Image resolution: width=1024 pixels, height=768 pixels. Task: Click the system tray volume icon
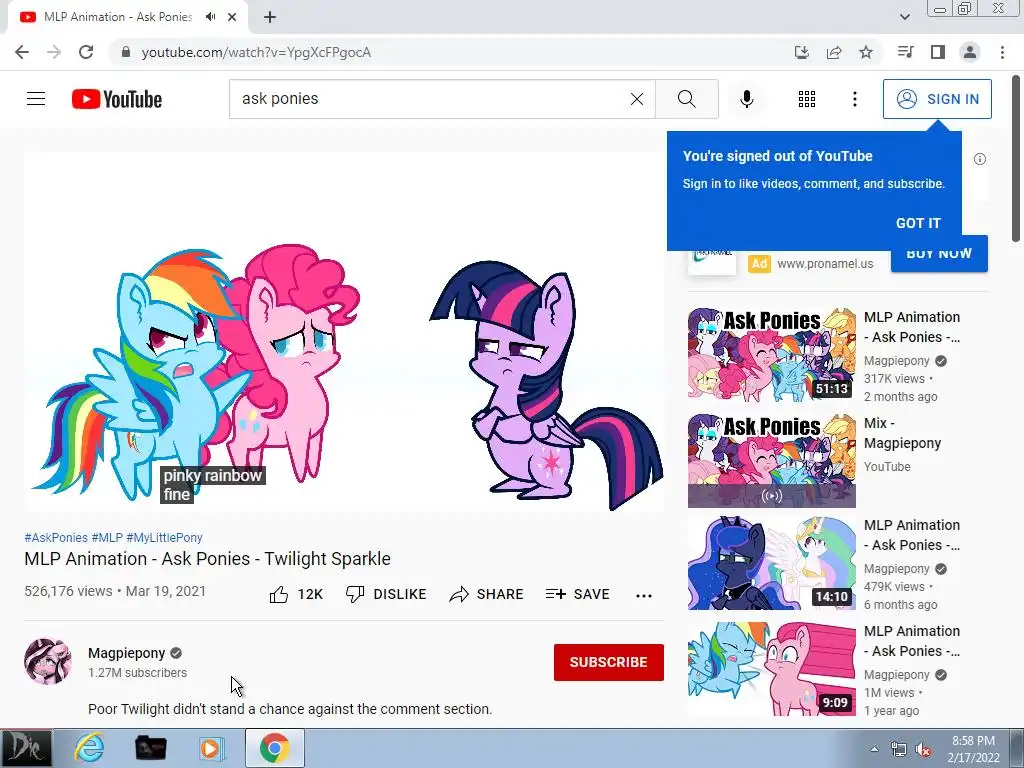[923, 749]
